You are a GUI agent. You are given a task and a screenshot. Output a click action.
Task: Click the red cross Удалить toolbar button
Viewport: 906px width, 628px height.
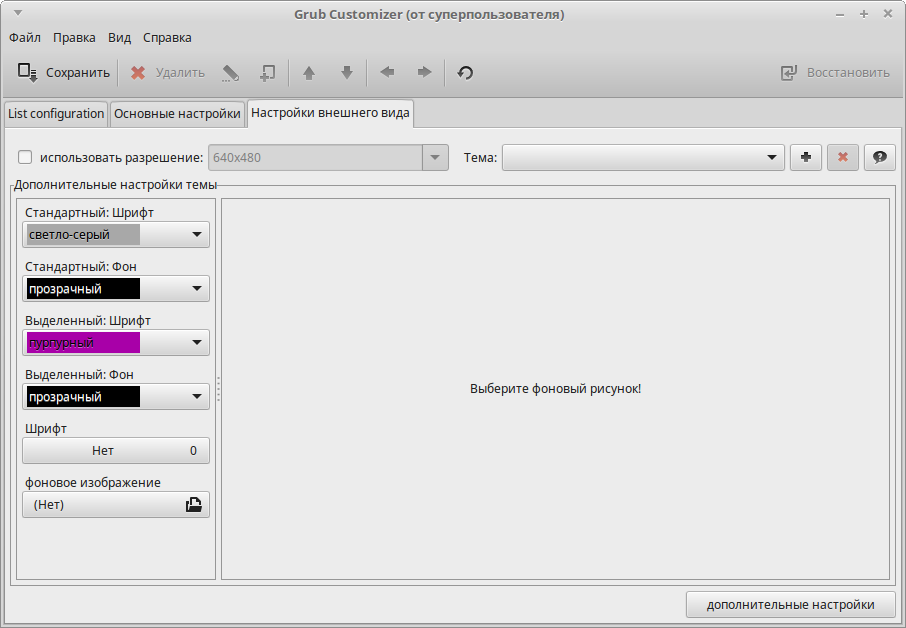click(168, 73)
